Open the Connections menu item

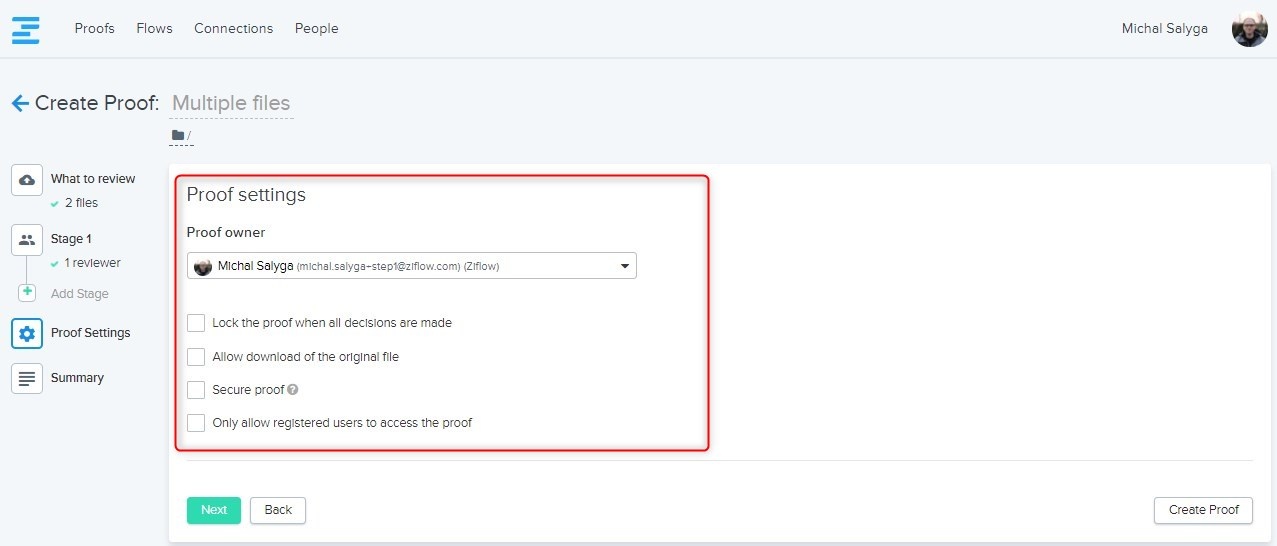pyautogui.click(x=233, y=29)
